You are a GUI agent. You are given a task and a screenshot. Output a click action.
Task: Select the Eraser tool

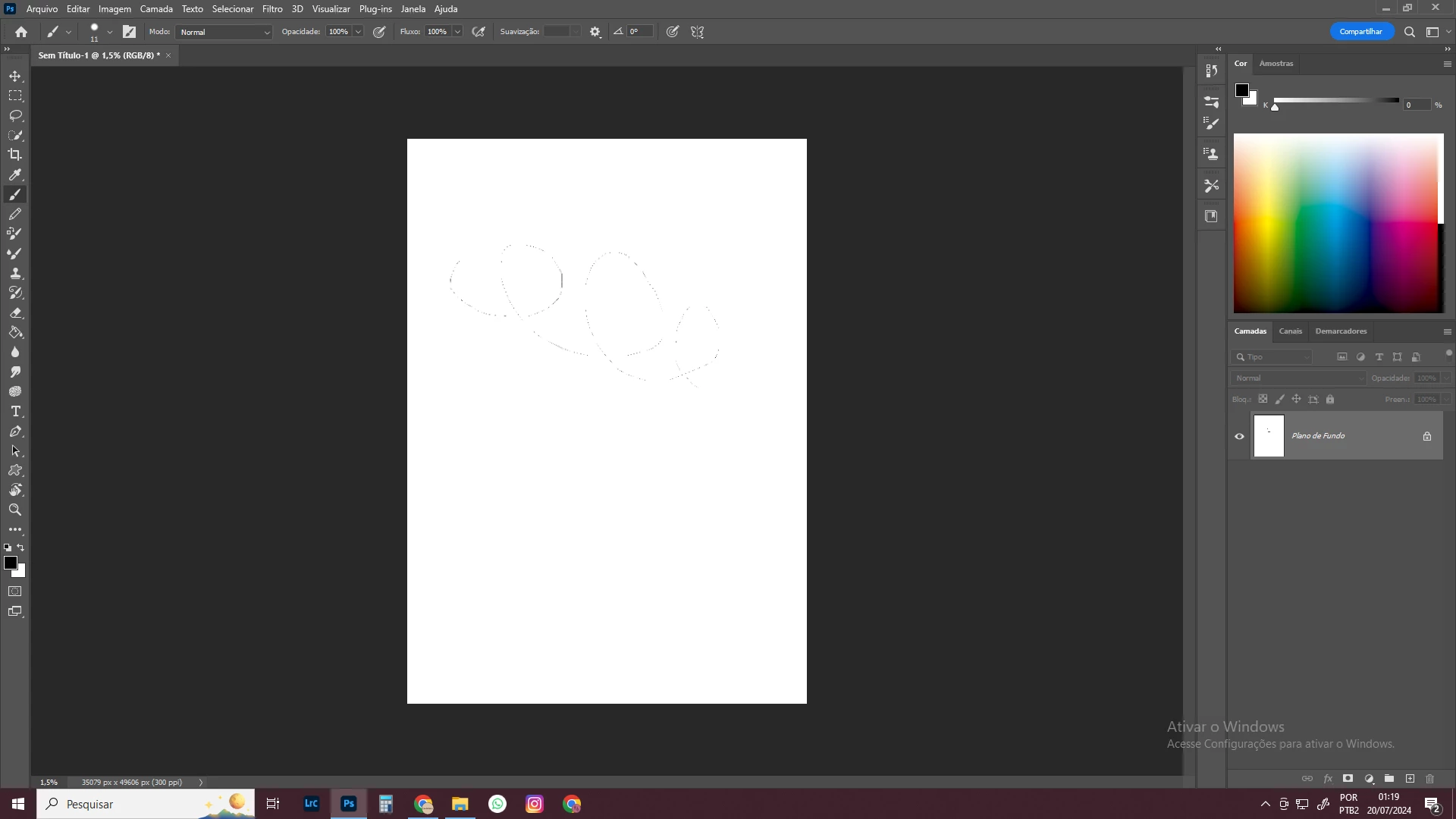click(15, 312)
